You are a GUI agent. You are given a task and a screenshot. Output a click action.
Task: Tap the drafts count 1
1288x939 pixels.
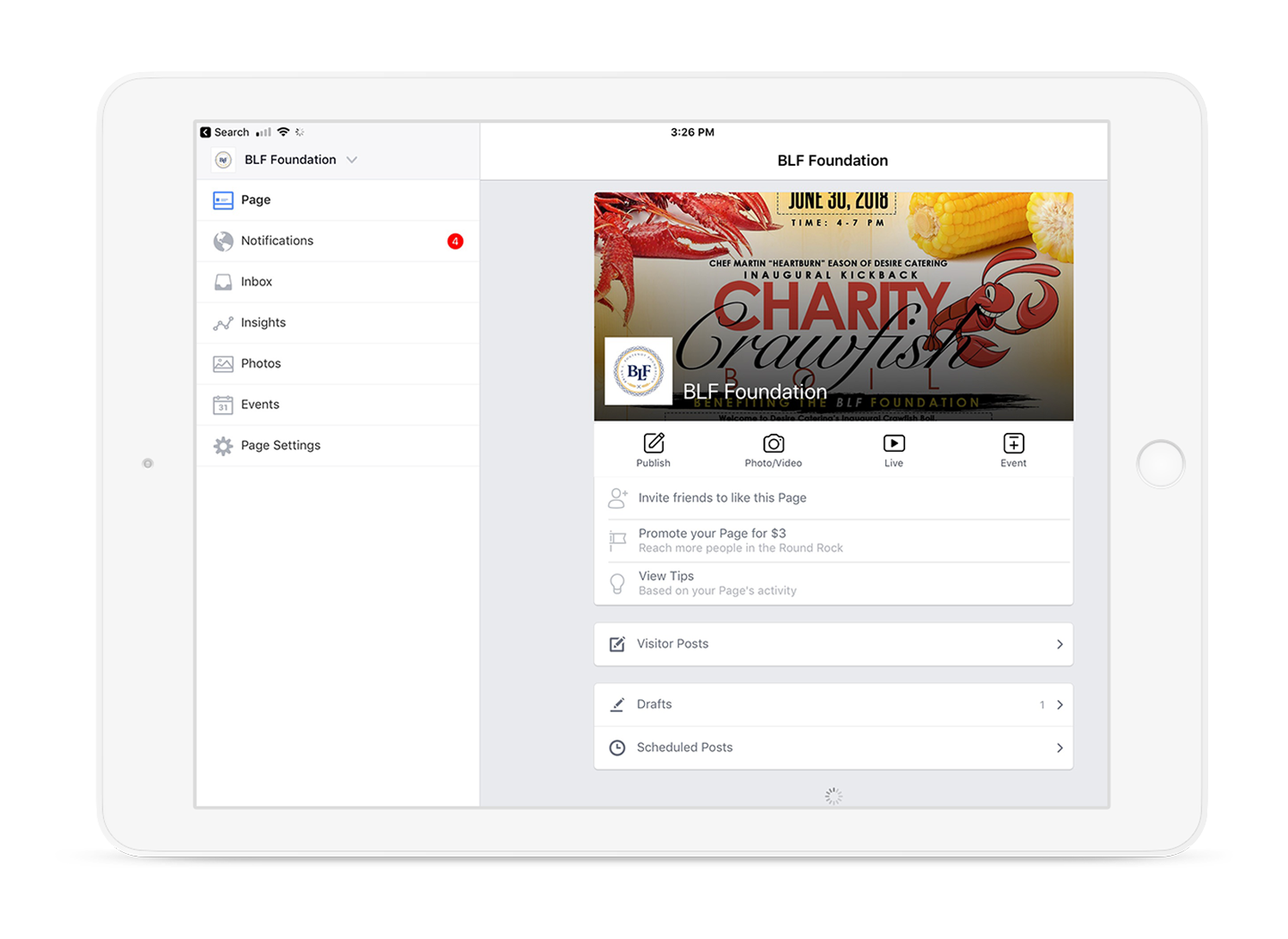[1042, 705]
